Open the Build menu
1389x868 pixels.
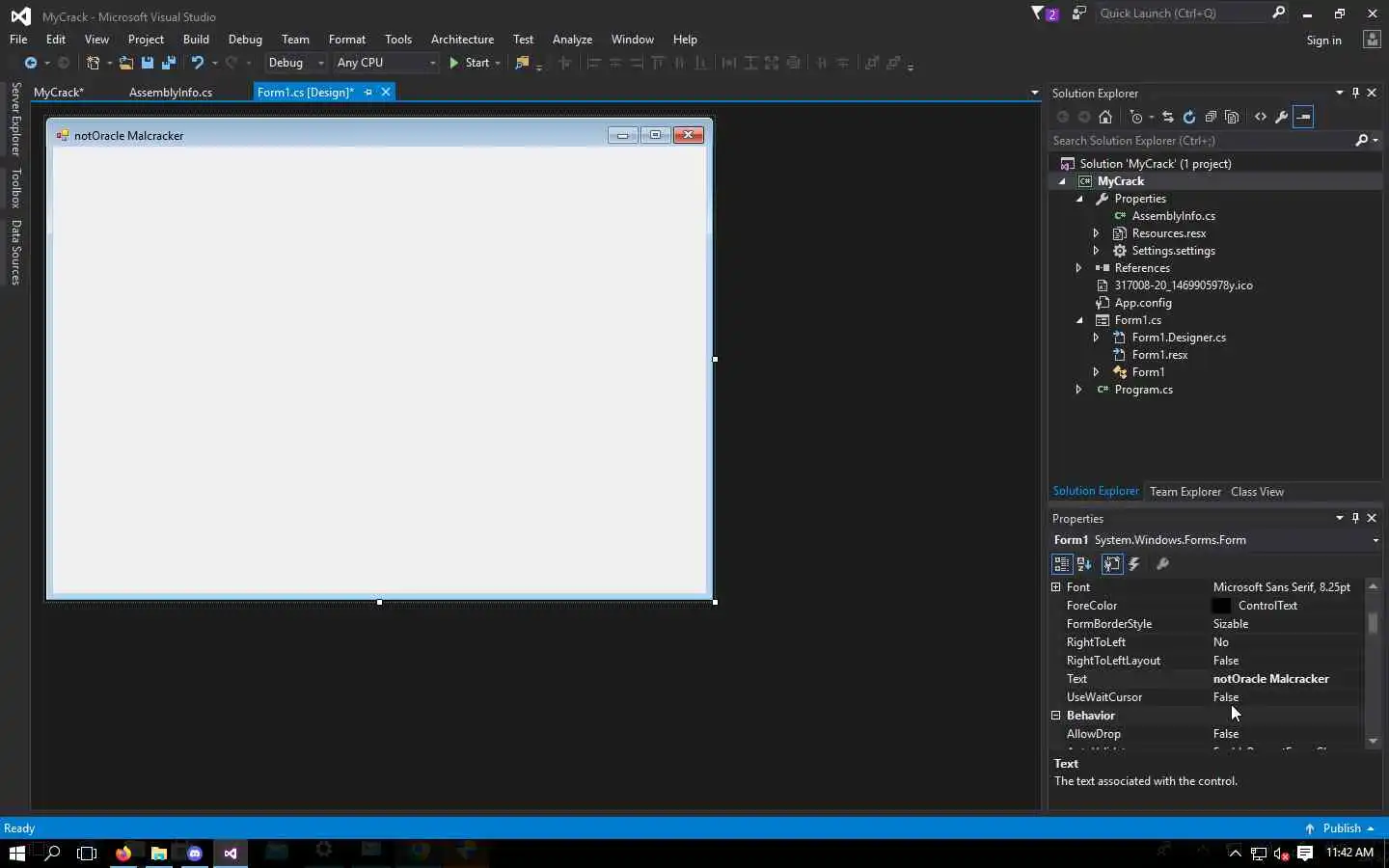click(196, 40)
